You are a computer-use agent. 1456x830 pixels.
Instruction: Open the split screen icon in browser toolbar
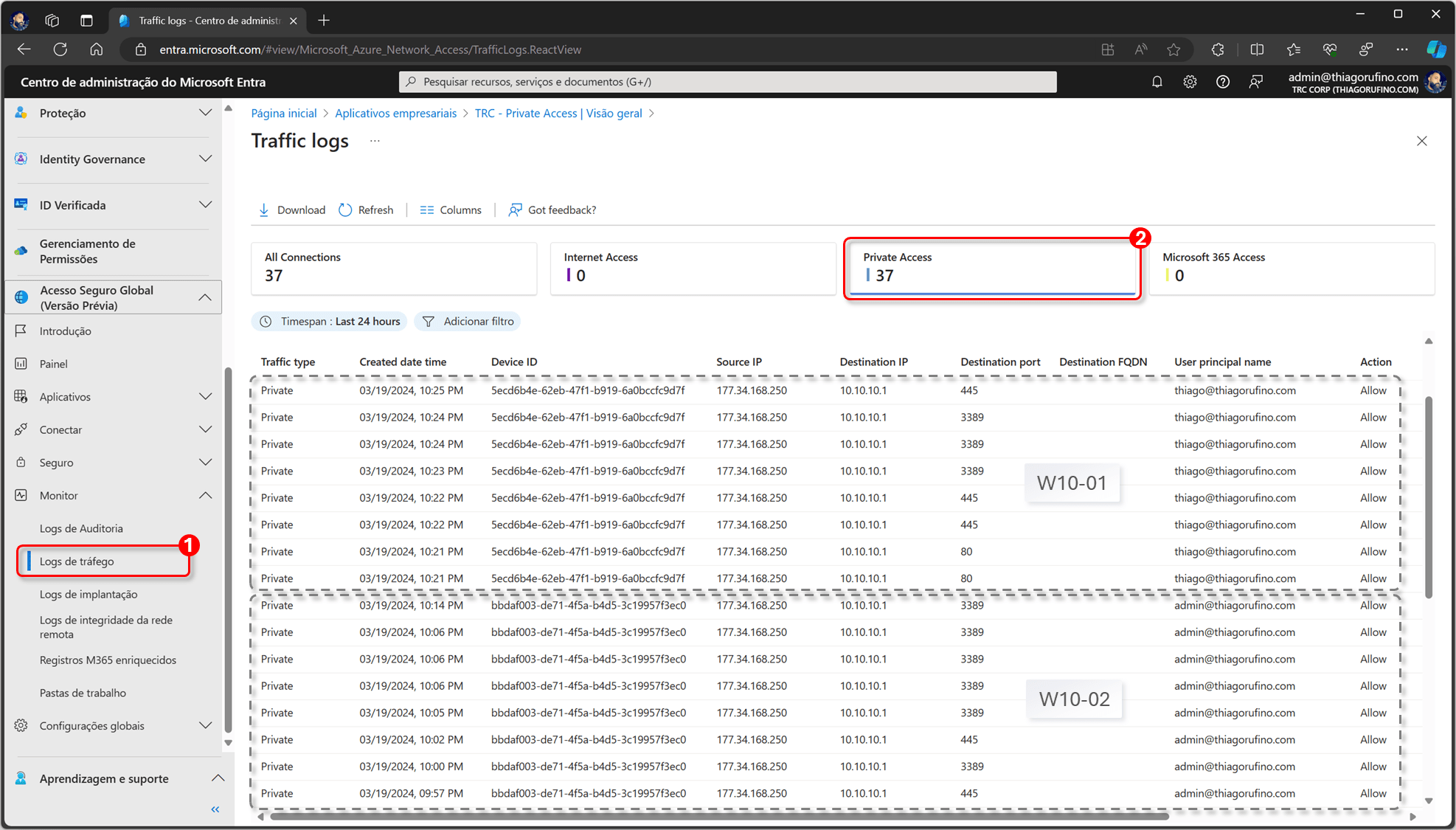click(x=1257, y=49)
